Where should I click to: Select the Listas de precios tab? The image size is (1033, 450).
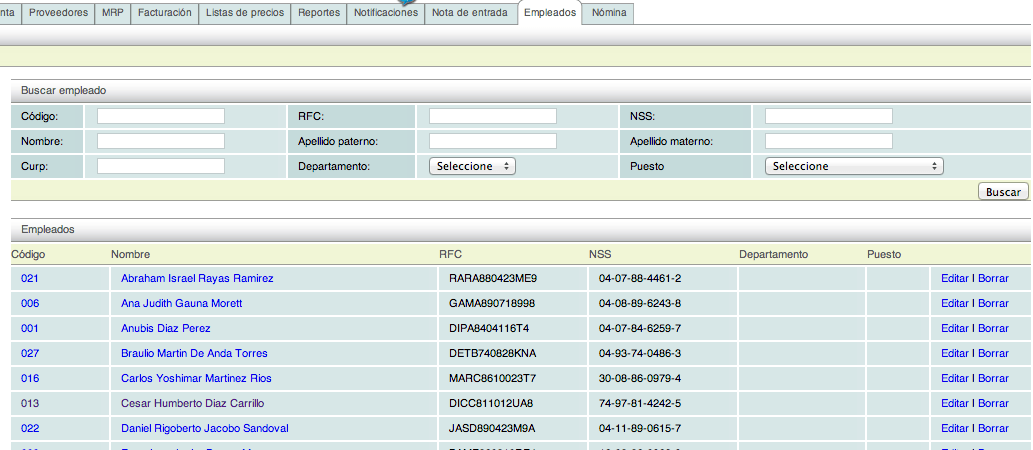[x=245, y=13]
